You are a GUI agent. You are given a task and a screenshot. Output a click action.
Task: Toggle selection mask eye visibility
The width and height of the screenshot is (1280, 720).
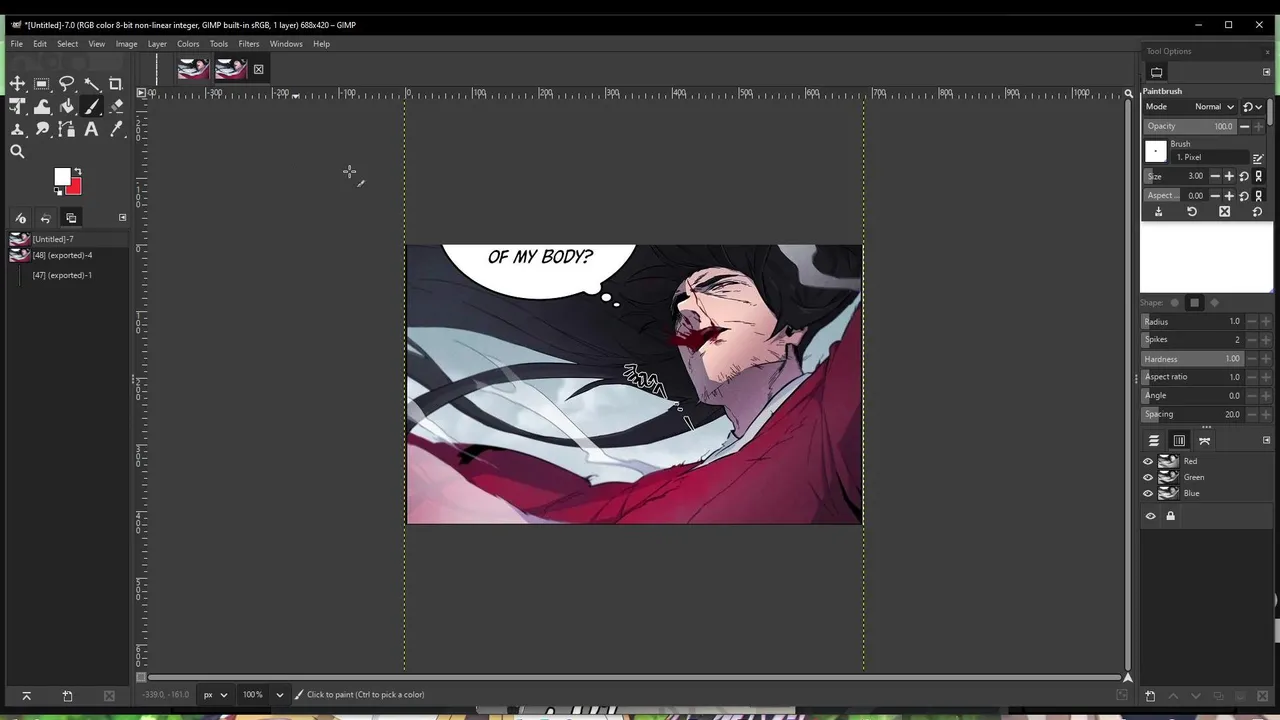pos(1150,516)
